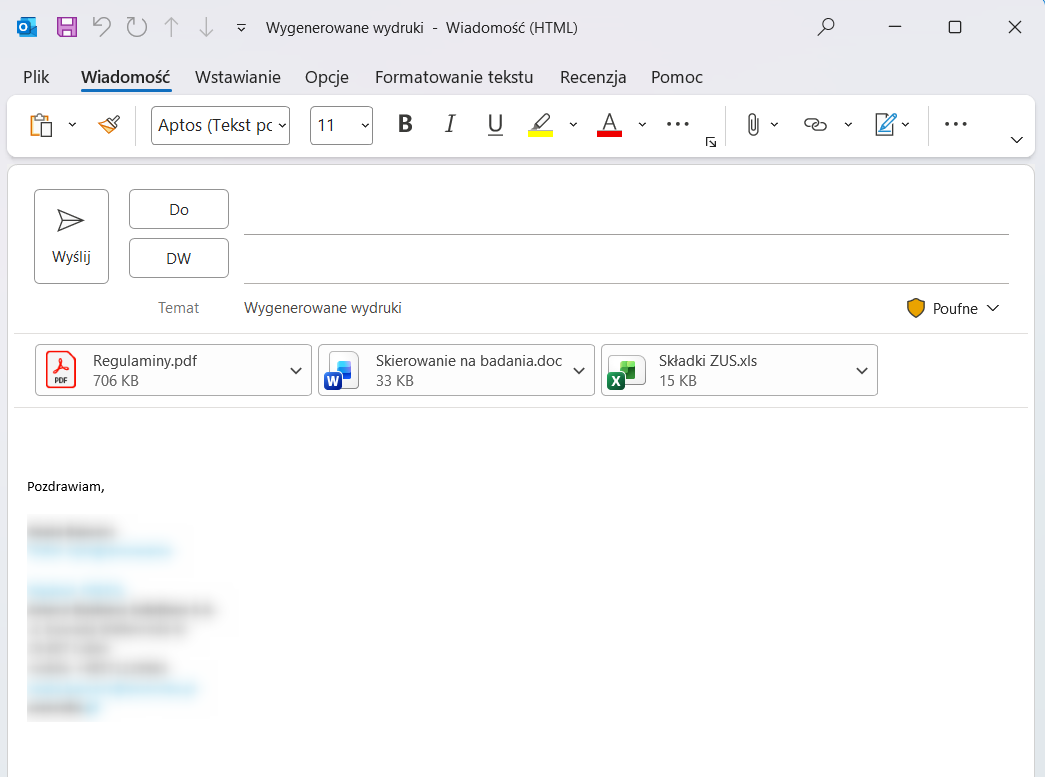Expand the Paste options arrow
Viewport: 1045px width, 777px height.
[x=73, y=125]
